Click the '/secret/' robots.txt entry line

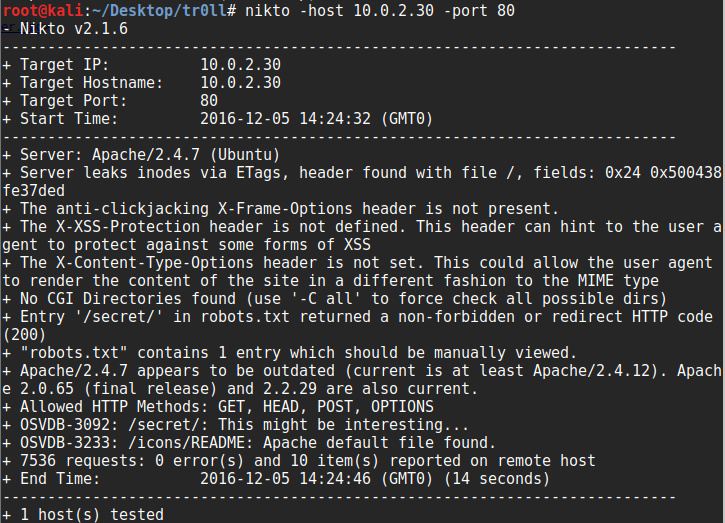click(357, 326)
